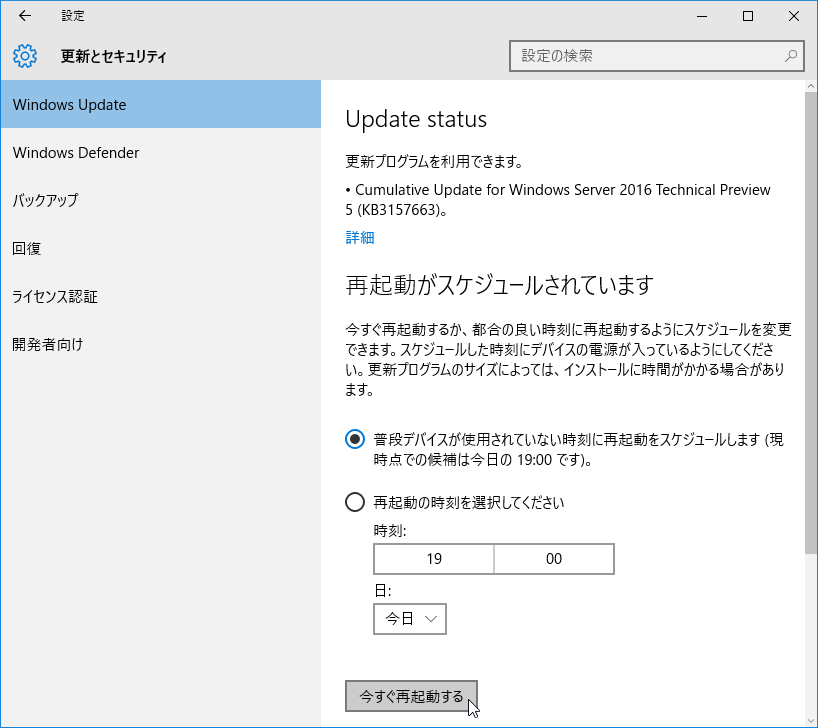Click the 更新とセキュリティ page title
This screenshot has width=818, height=728.
[x=114, y=56]
